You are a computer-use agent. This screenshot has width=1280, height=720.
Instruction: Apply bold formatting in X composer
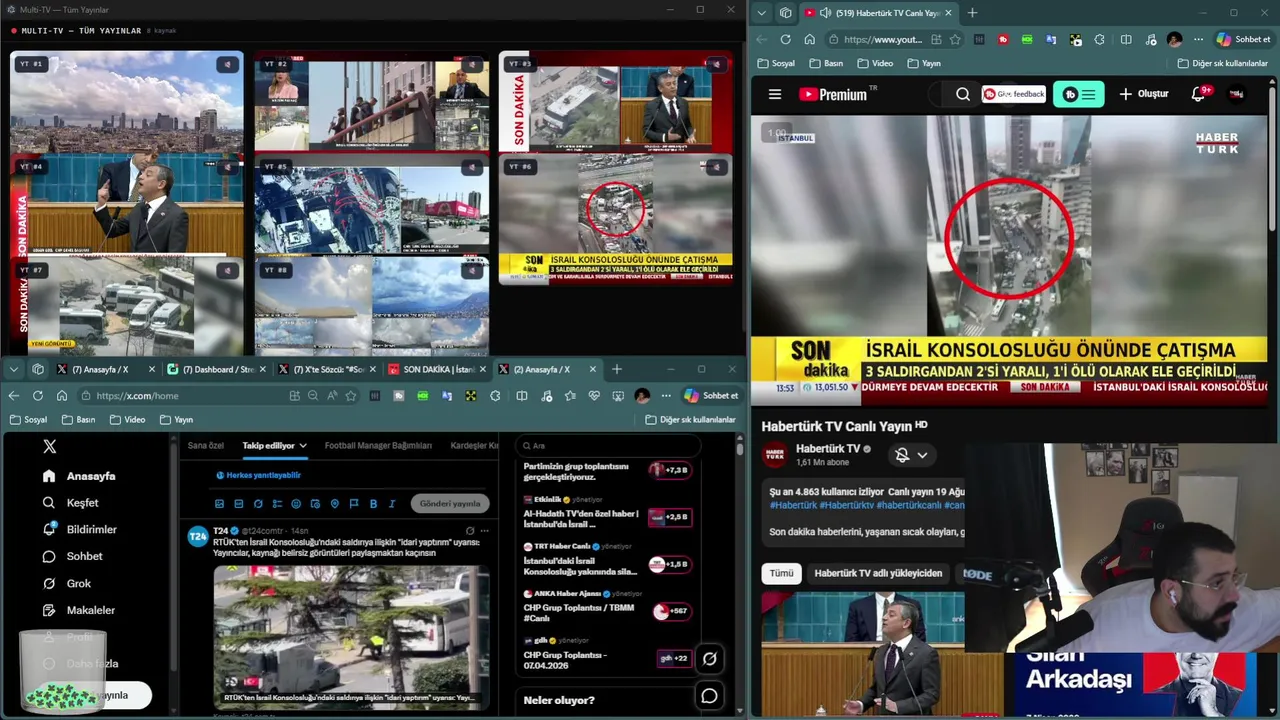373,504
